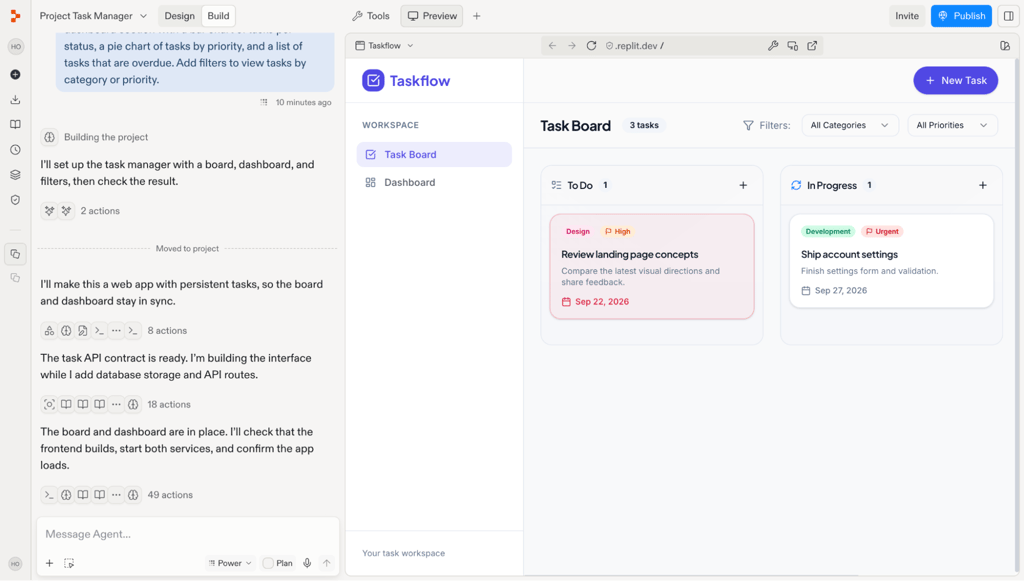Click the HO avatar at sidebar bottom
The height and width of the screenshot is (581, 1024).
[x=15, y=563]
